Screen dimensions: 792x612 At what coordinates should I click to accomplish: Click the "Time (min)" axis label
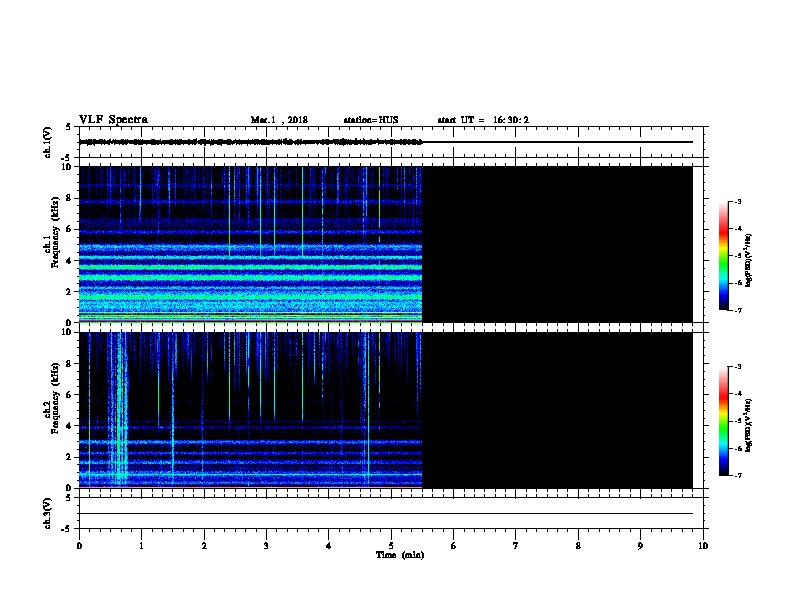click(x=400, y=555)
